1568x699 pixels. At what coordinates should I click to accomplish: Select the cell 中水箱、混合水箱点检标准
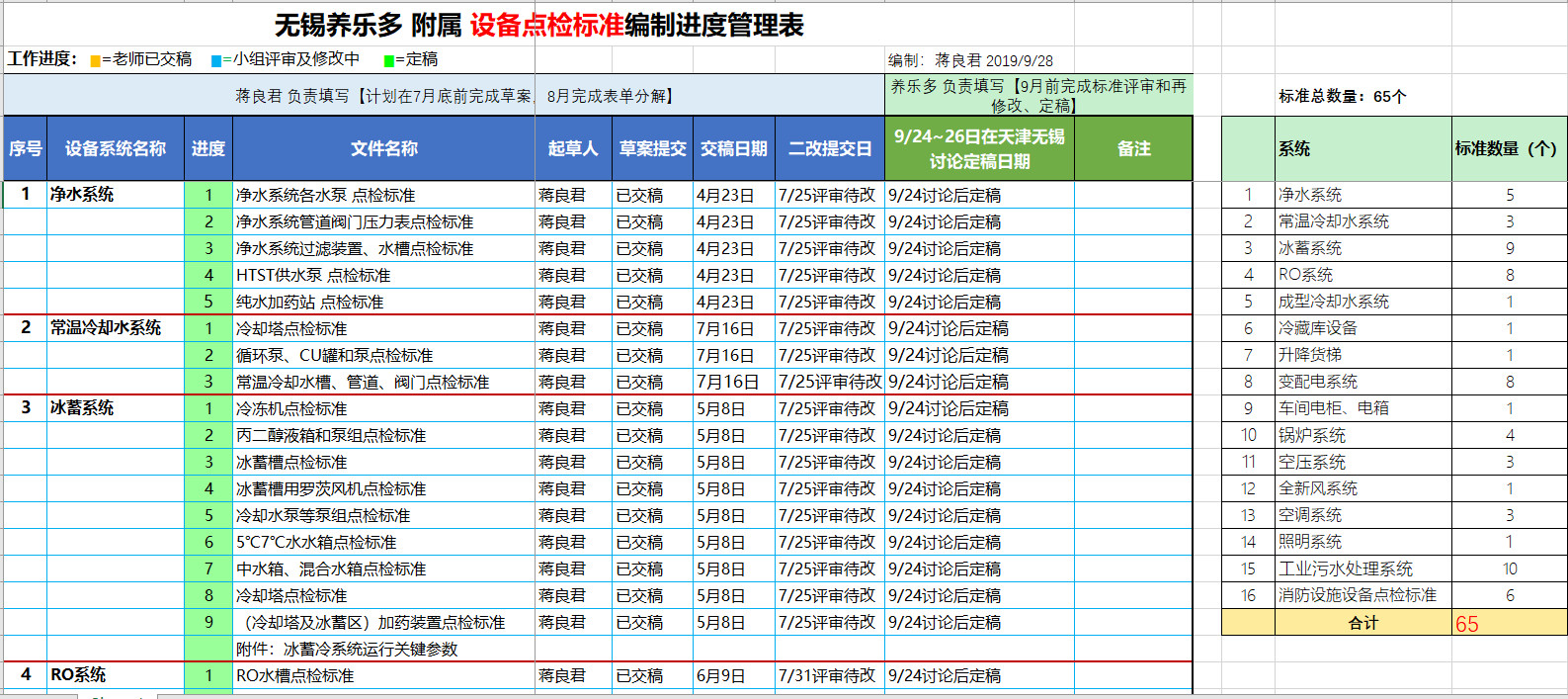(384, 568)
